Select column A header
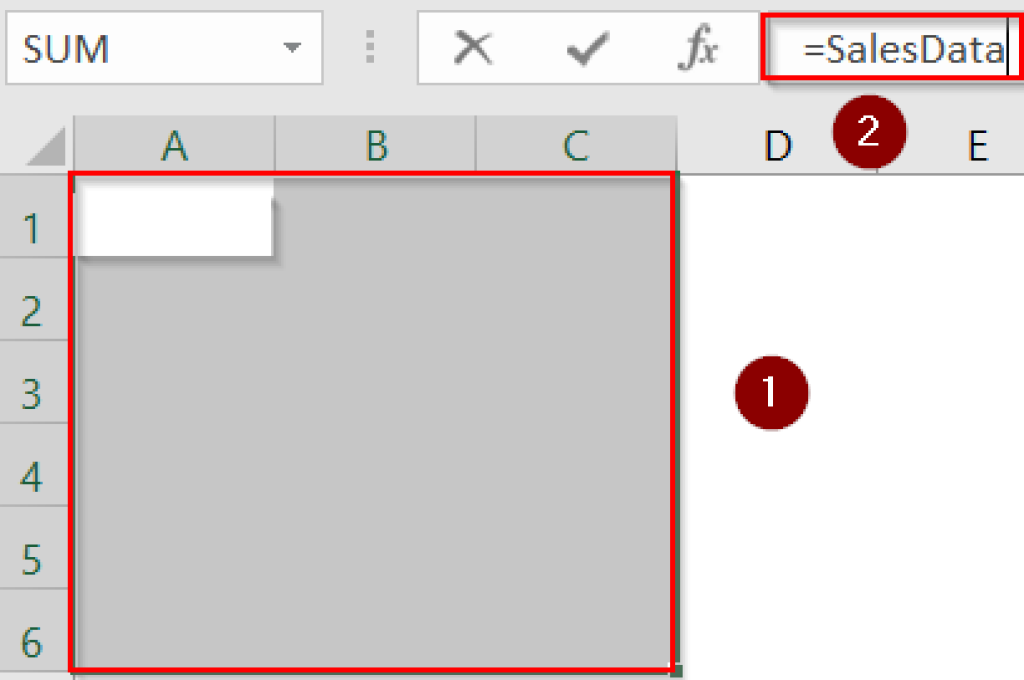The width and height of the screenshot is (1024, 680). click(175, 147)
